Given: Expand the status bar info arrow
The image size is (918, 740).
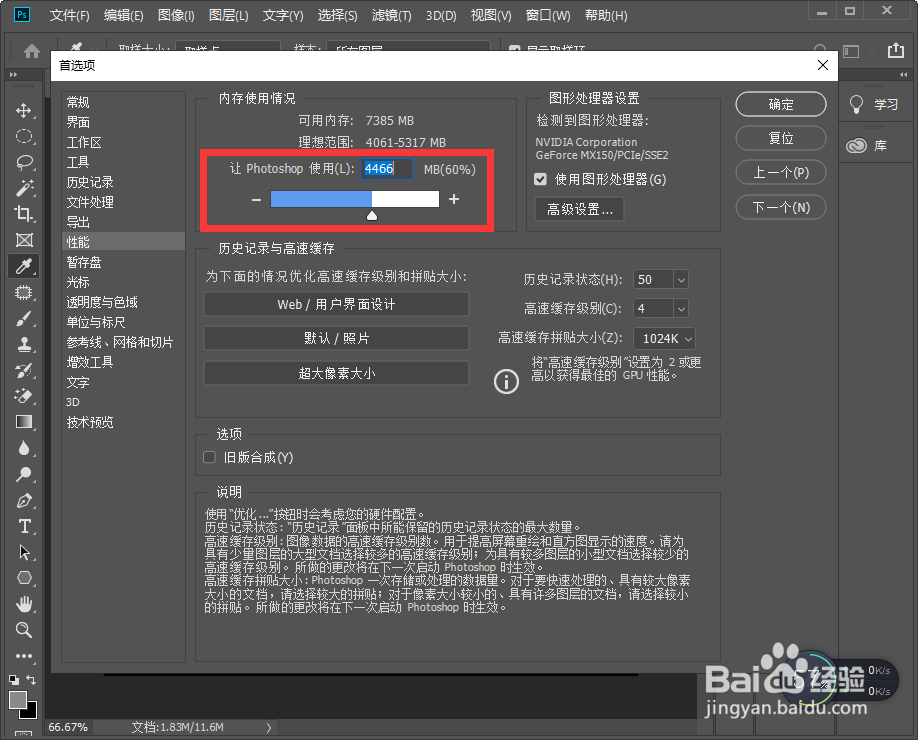Looking at the screenshot, I should 269,727.
